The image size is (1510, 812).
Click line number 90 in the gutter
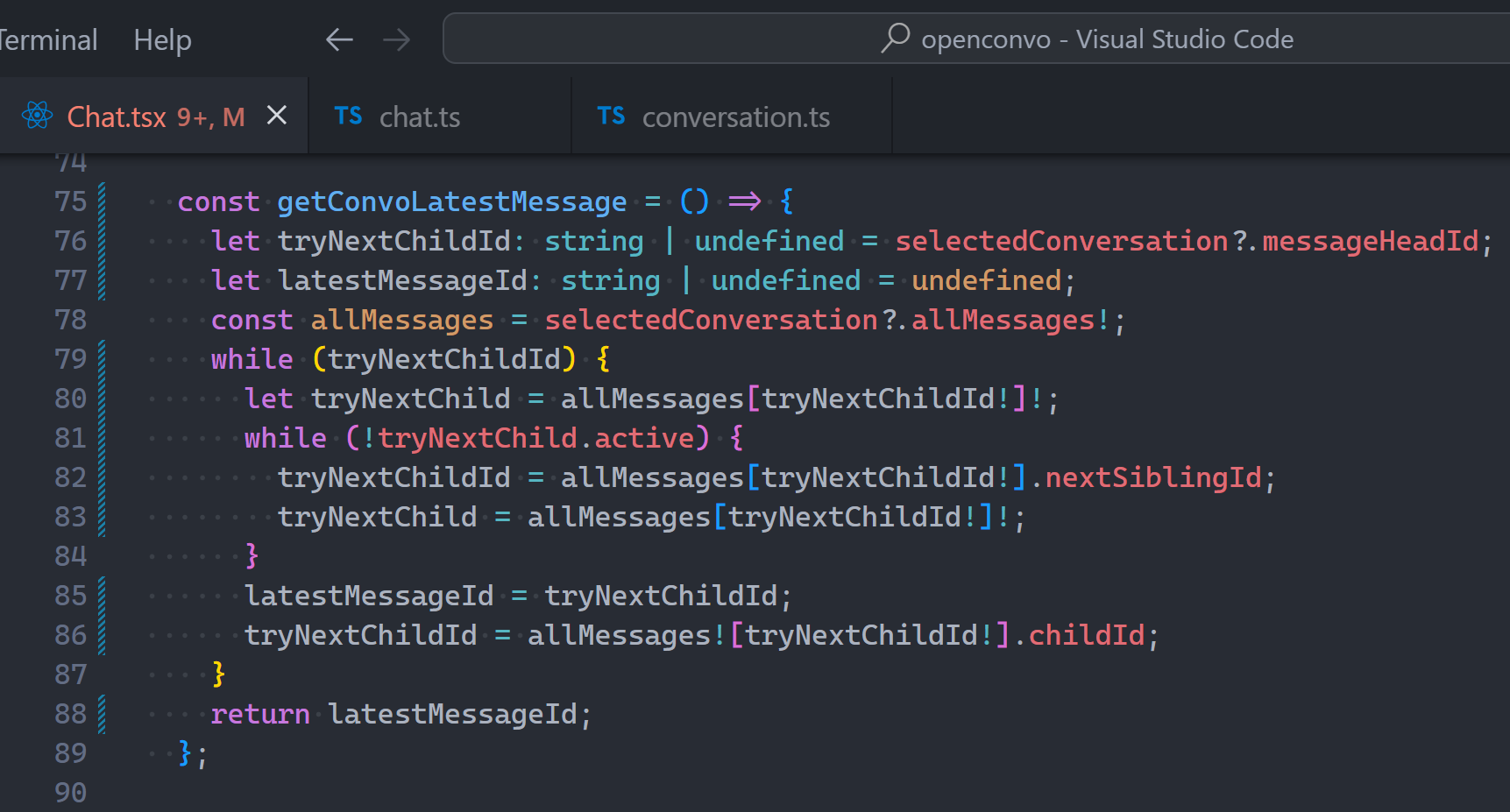pos(70,793)
